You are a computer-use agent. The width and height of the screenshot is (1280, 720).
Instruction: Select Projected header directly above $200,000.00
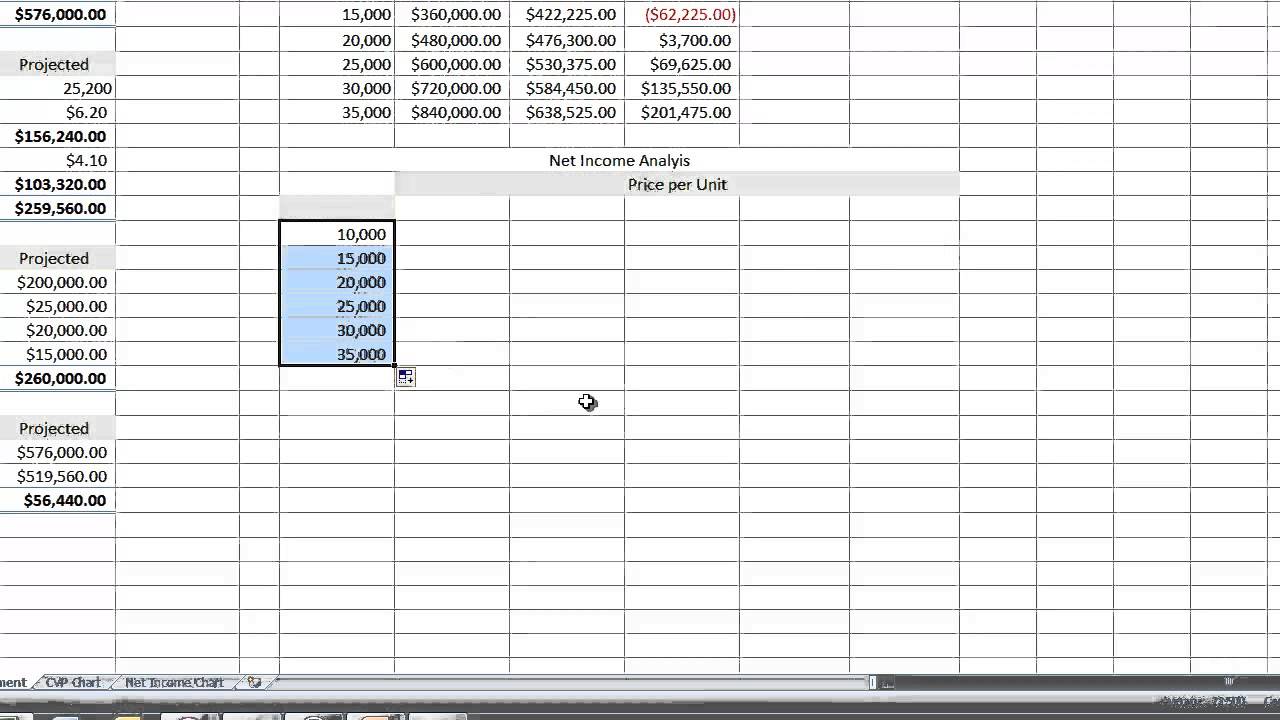tap(57, 258)
